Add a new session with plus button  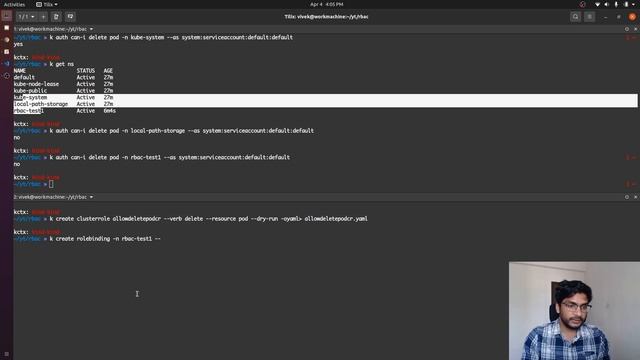coord(43,17)
